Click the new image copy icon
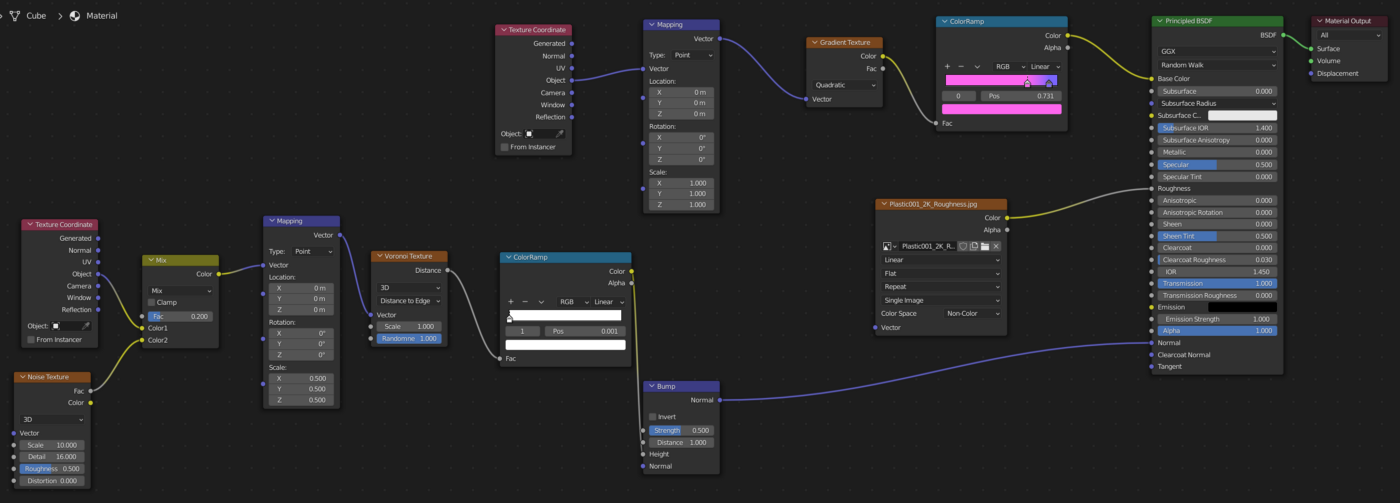The width and height of the screenshot is (1400, 503). pyautogui.click(x=974, y=246)
